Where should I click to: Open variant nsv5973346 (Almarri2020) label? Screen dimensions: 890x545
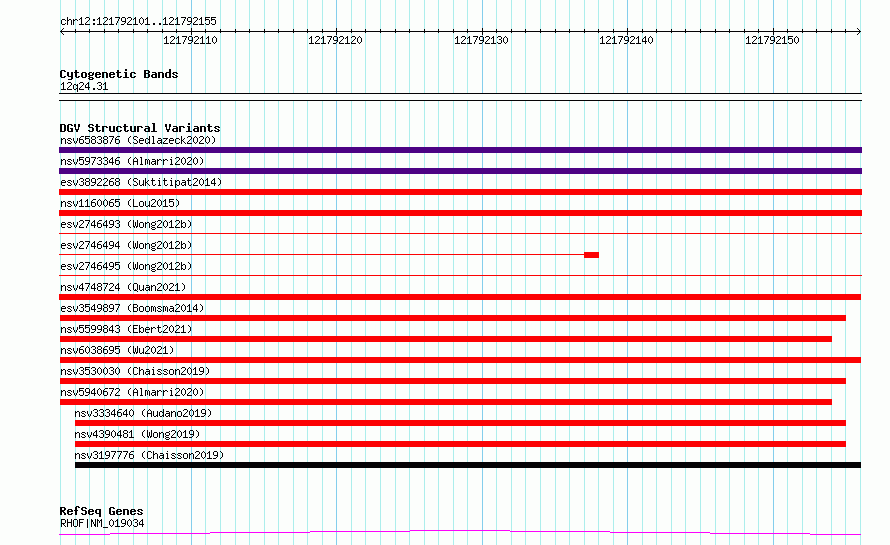(132, 161)
